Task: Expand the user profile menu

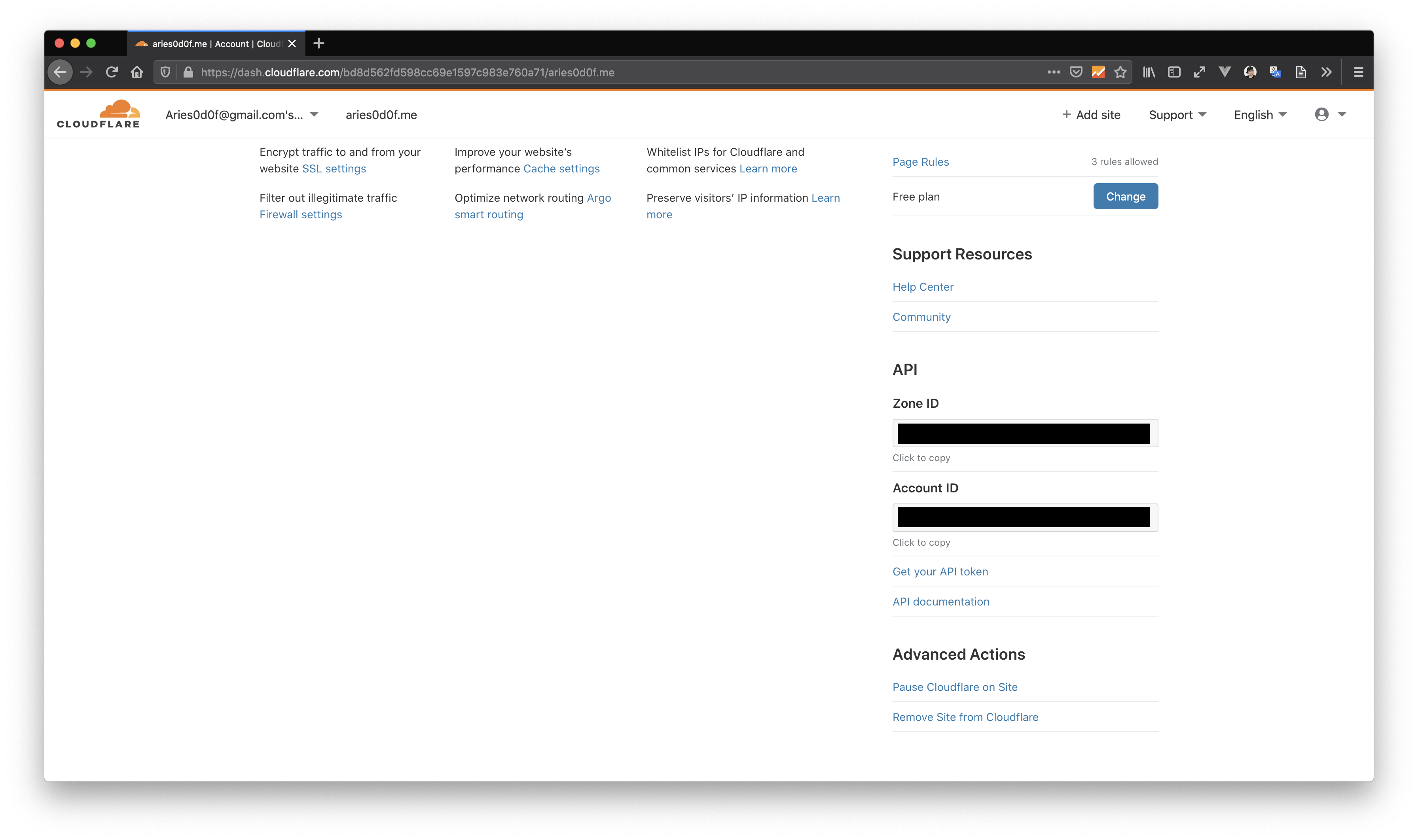Action: 1330,115
